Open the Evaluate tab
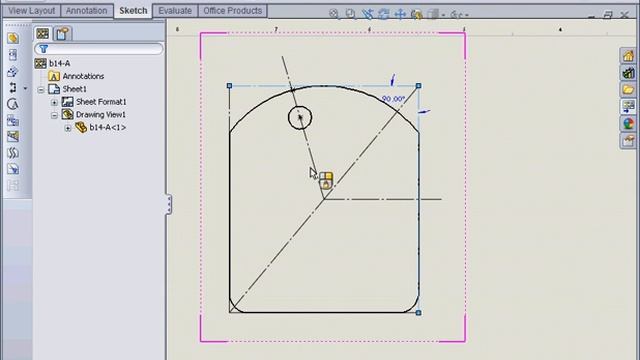This screenshot has width=640, height=360. pyautogui.click(x=175, y=11)
